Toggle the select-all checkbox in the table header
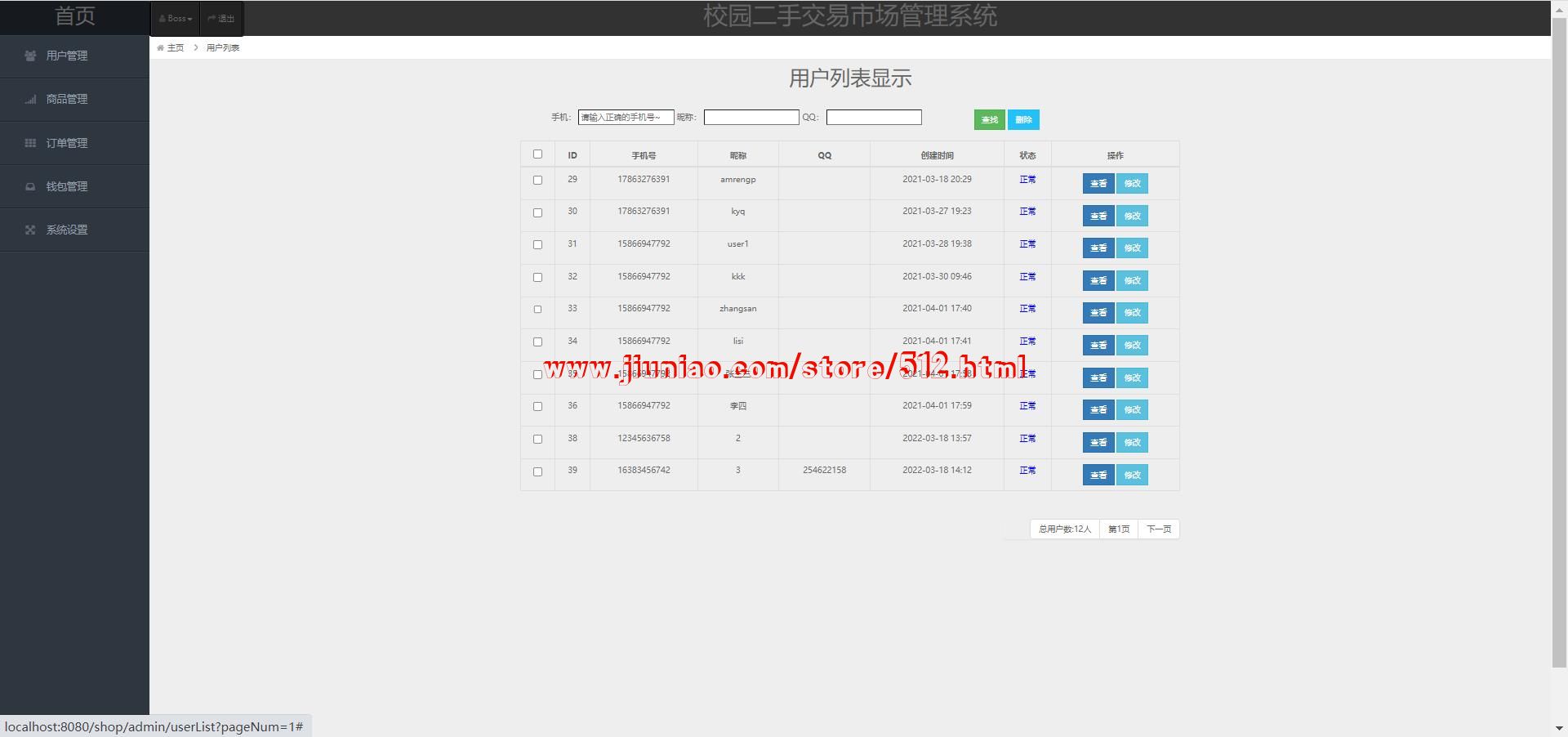1568x737 pixels. pos(537,154)
